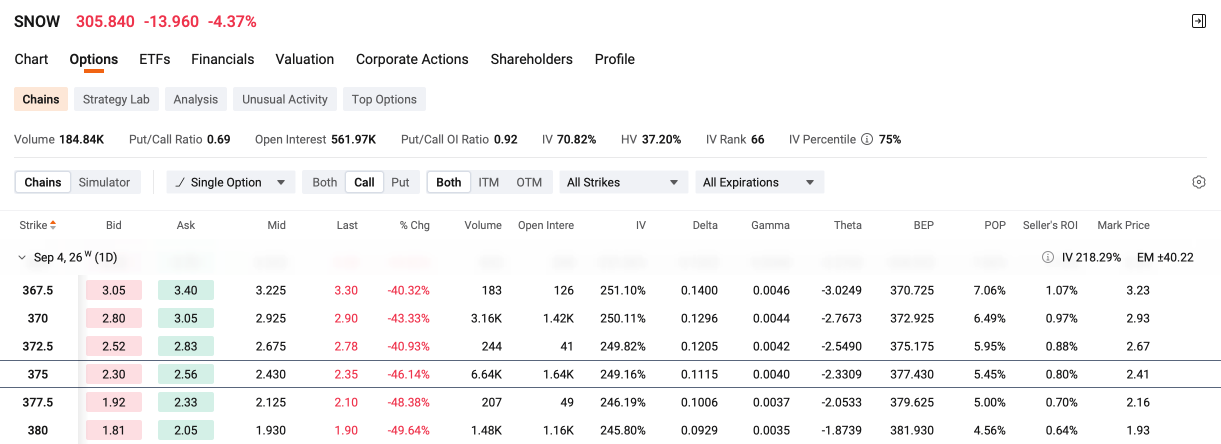Open All Strikes dropdown
The height and width of the screenshot is (444, 1221).
click(624, 182)
